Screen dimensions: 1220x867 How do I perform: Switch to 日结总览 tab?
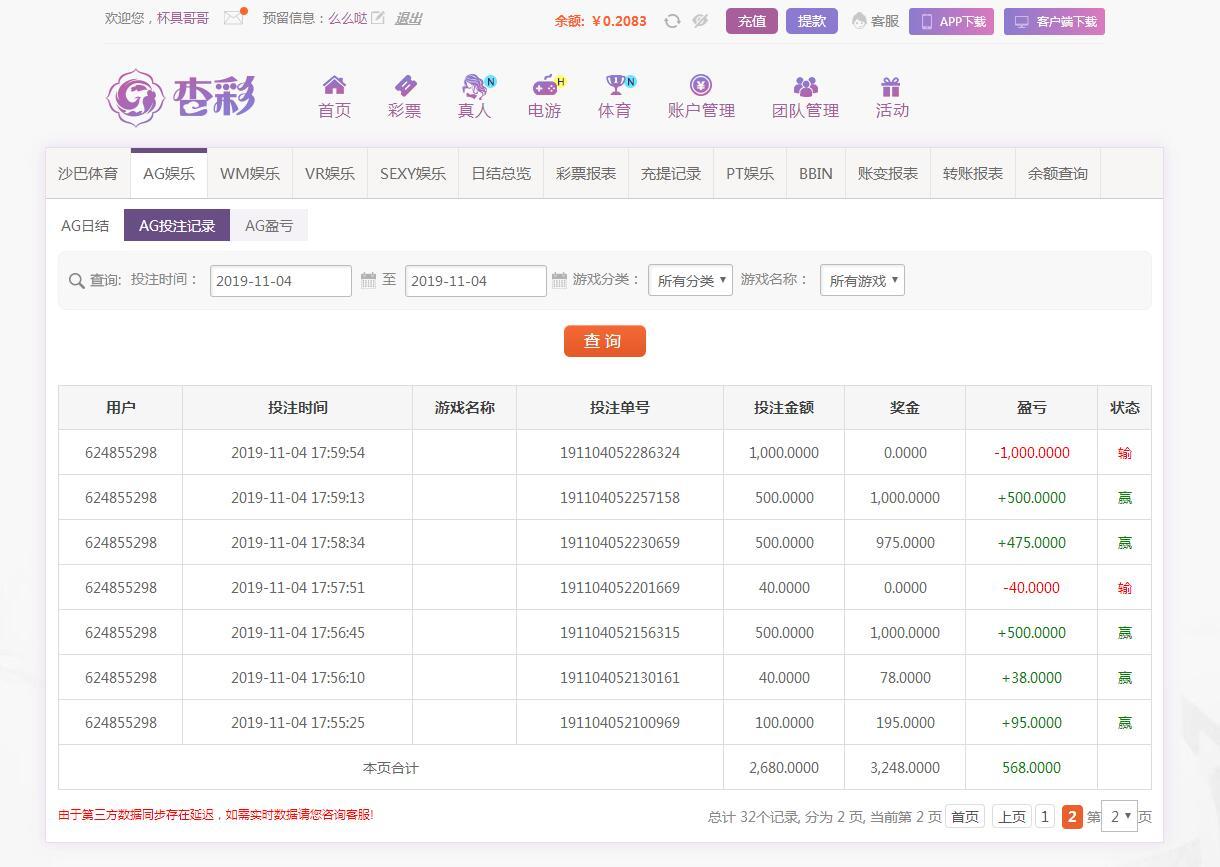coord(501,173)
